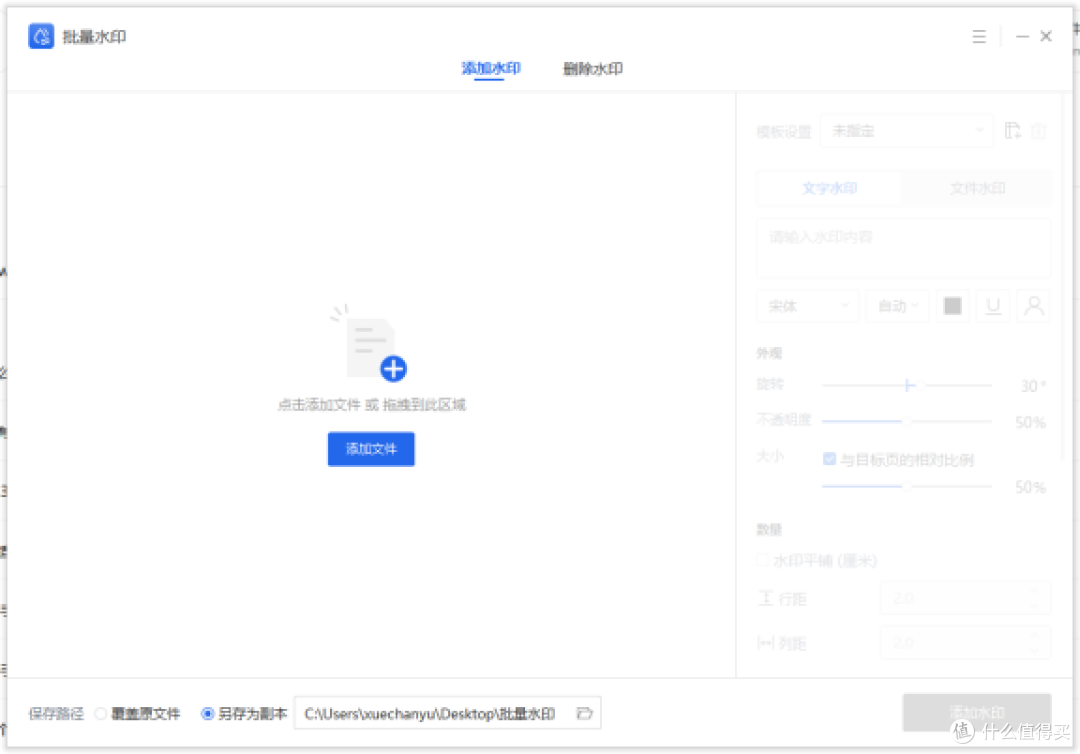
Task: Toggle the underline U icon
Action: 993,306
